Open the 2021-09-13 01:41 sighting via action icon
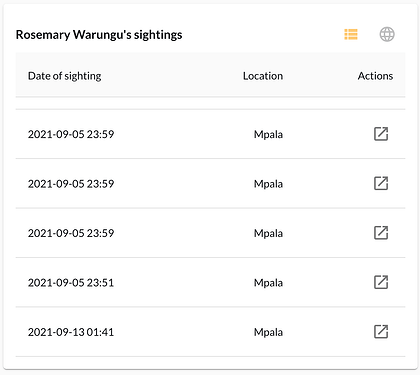Screen dimensions: 420x375 click(x=381, y=332)
